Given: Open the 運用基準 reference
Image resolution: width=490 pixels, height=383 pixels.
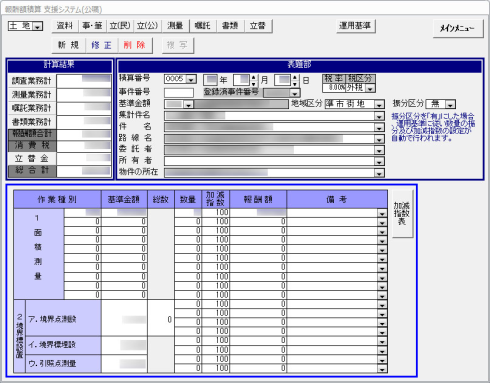Looking at the screenshot, I should 355,26.
